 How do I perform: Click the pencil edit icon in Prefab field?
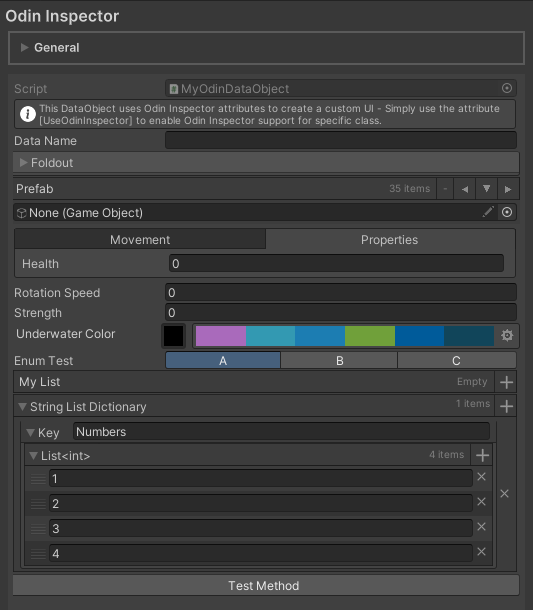pos(488,212)
